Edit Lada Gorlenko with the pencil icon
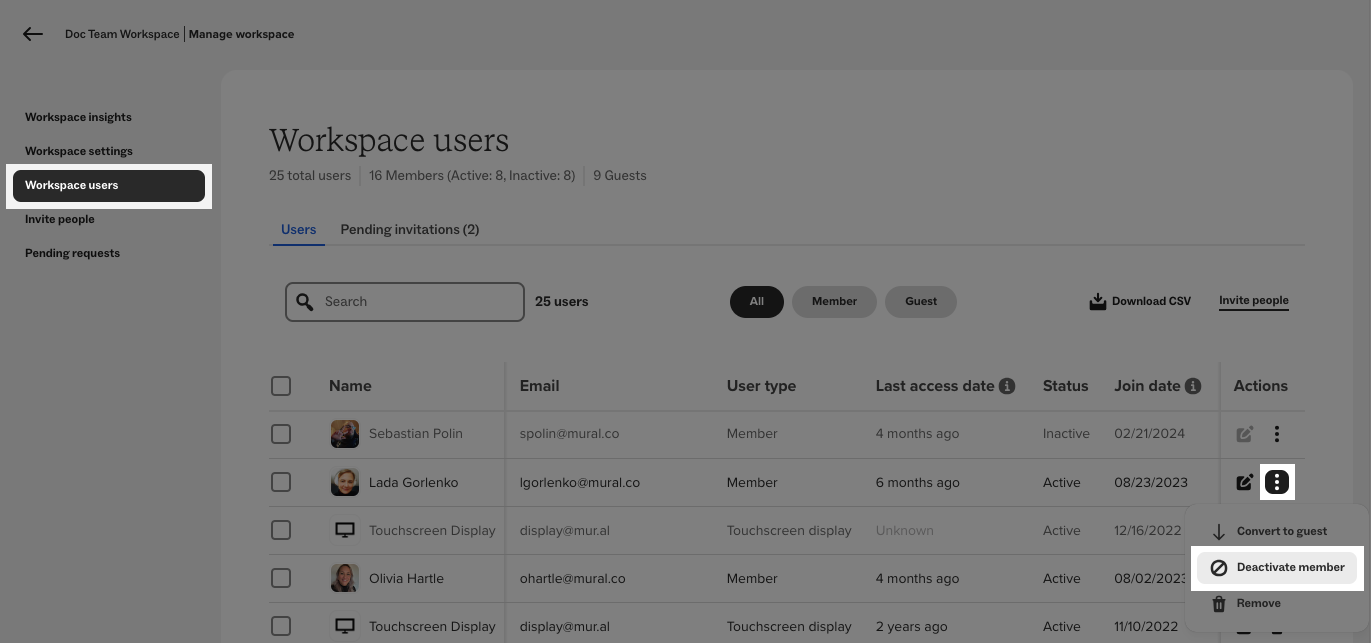The image size is (1371, 643). click(x=1244, y=482)
